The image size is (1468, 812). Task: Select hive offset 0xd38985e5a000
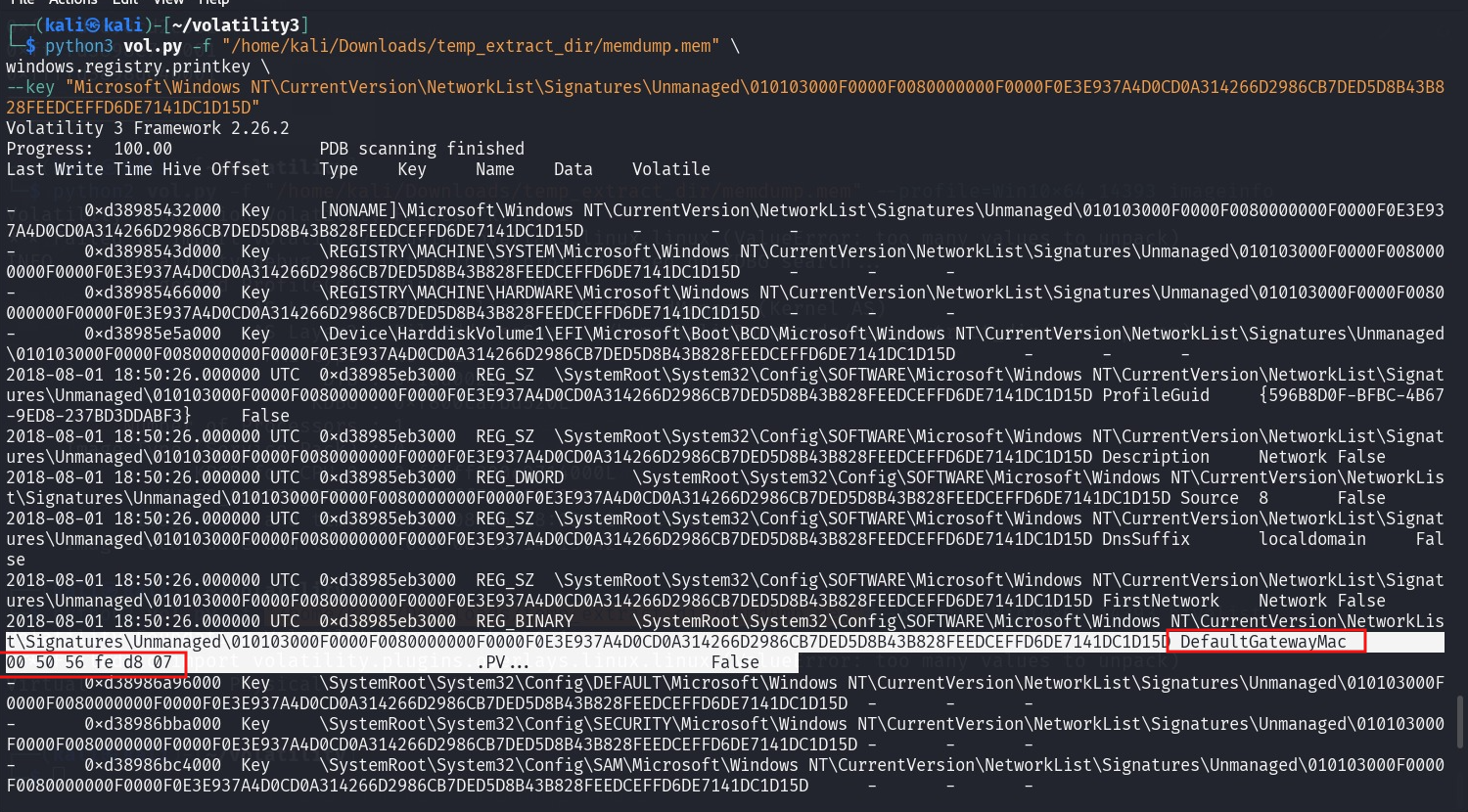[153, 334]
